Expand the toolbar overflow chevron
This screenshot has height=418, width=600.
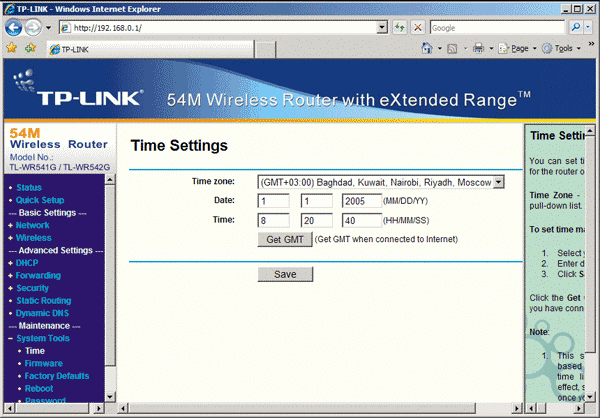coord(591,44)
